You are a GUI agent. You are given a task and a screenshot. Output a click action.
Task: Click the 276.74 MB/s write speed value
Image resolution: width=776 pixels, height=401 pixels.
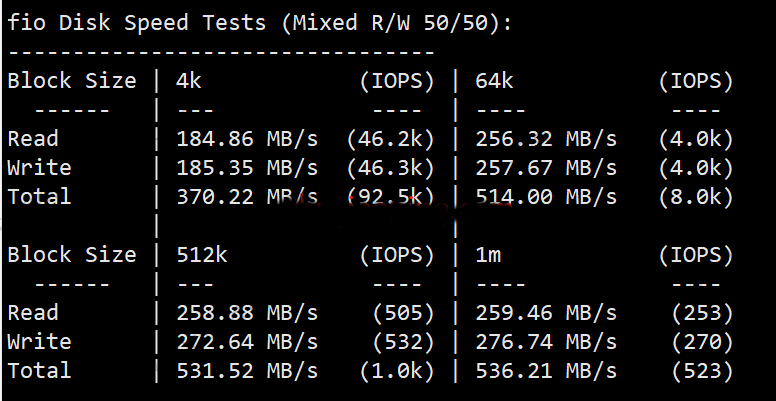click(546, 342)
